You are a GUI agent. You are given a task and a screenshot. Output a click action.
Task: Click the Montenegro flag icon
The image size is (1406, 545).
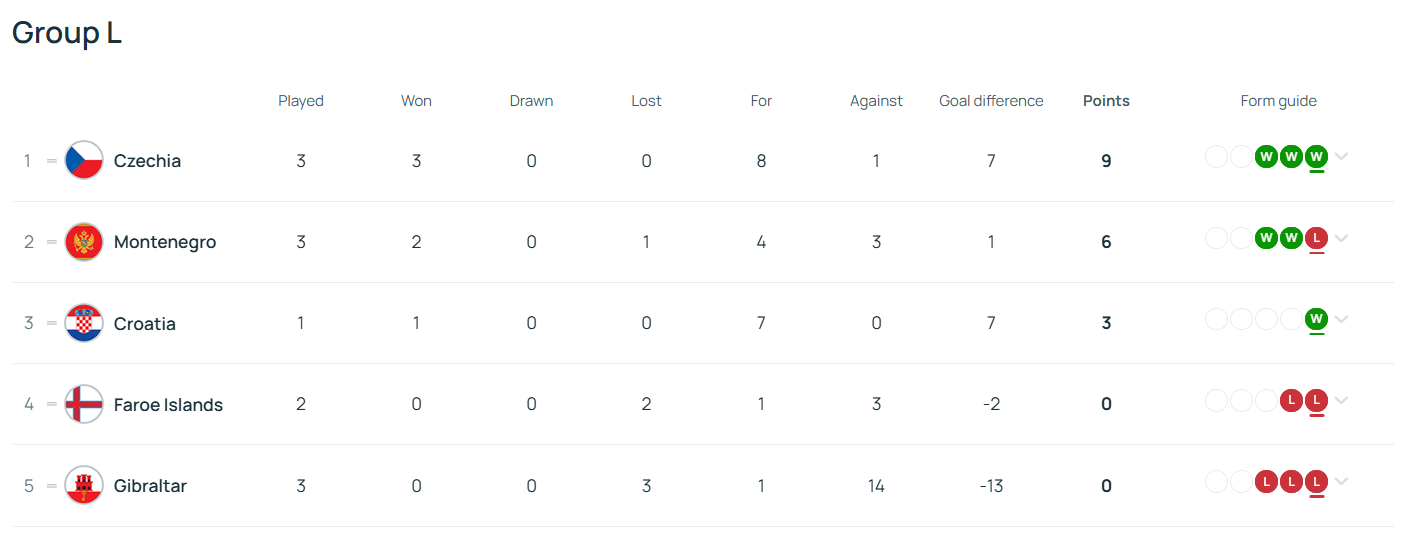(x=84, y=242)
